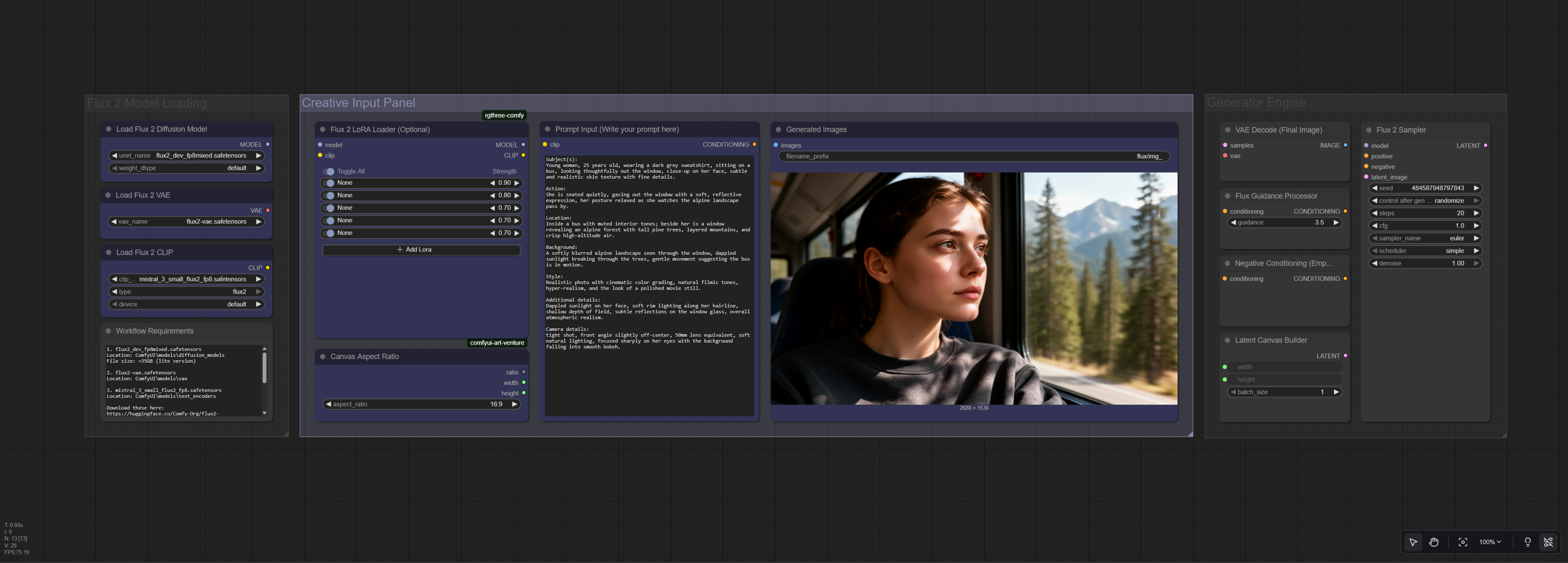Select the Generator Engine group title

click(1256, 103)
